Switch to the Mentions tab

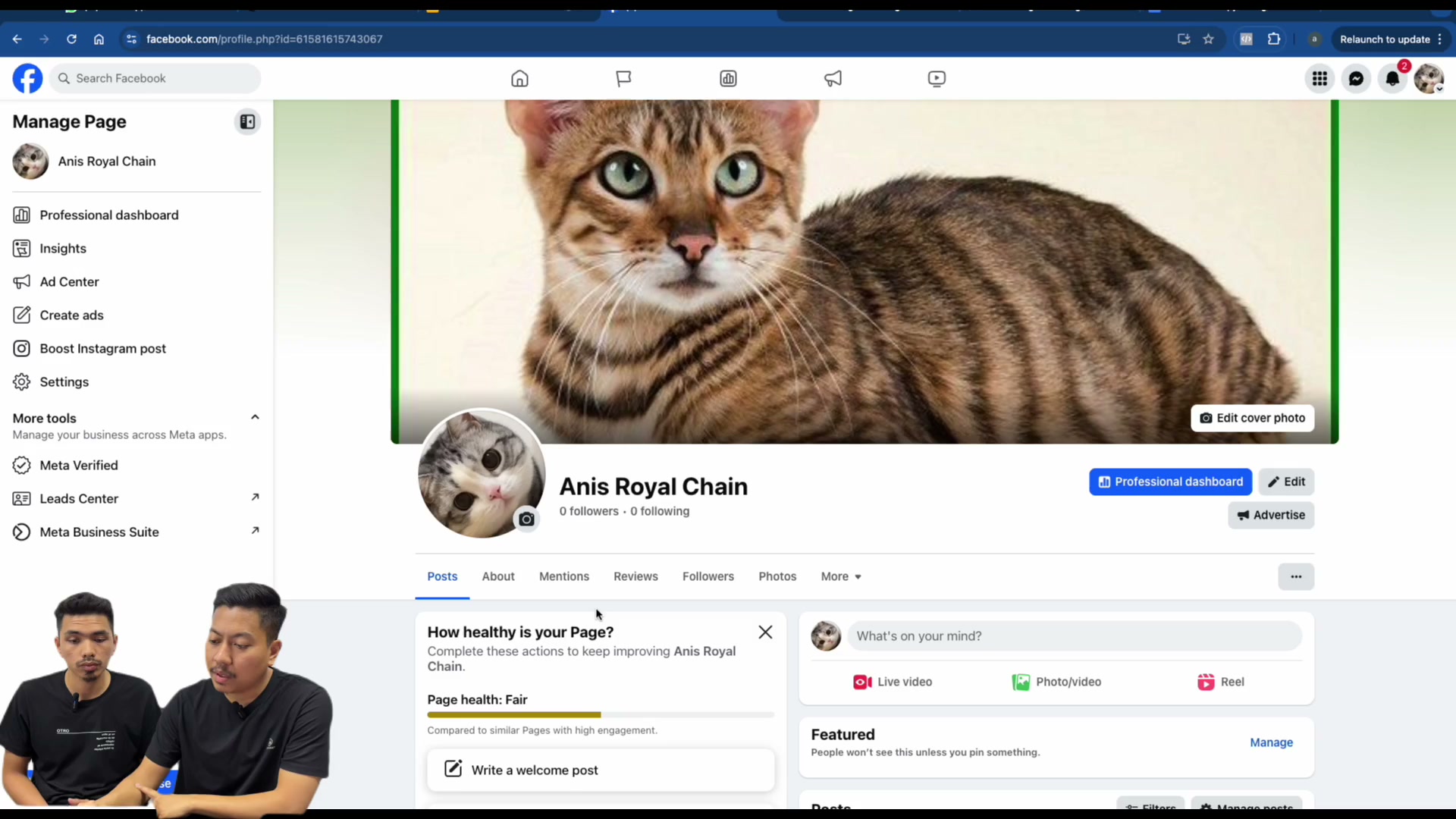click(564, 576)
